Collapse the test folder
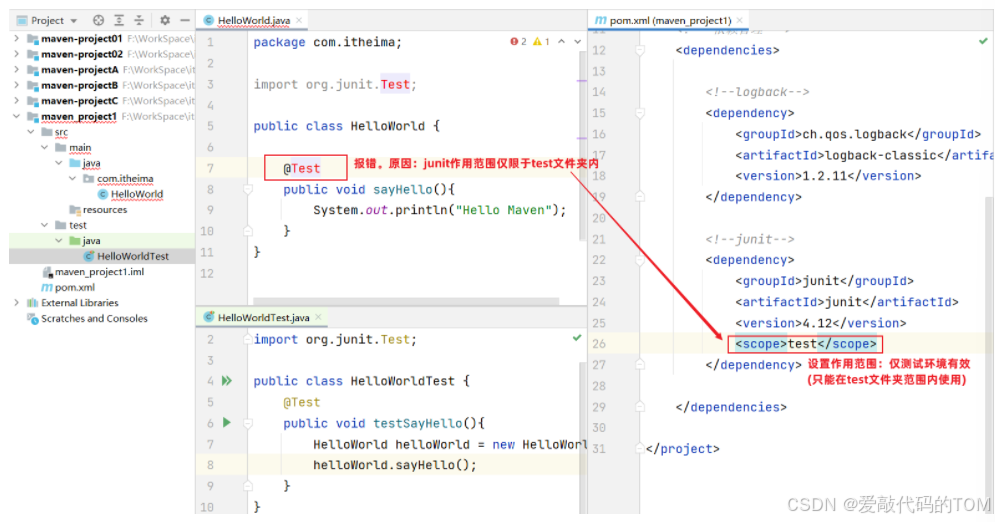This screenshot has width=995, height=522. coord(44,225)
